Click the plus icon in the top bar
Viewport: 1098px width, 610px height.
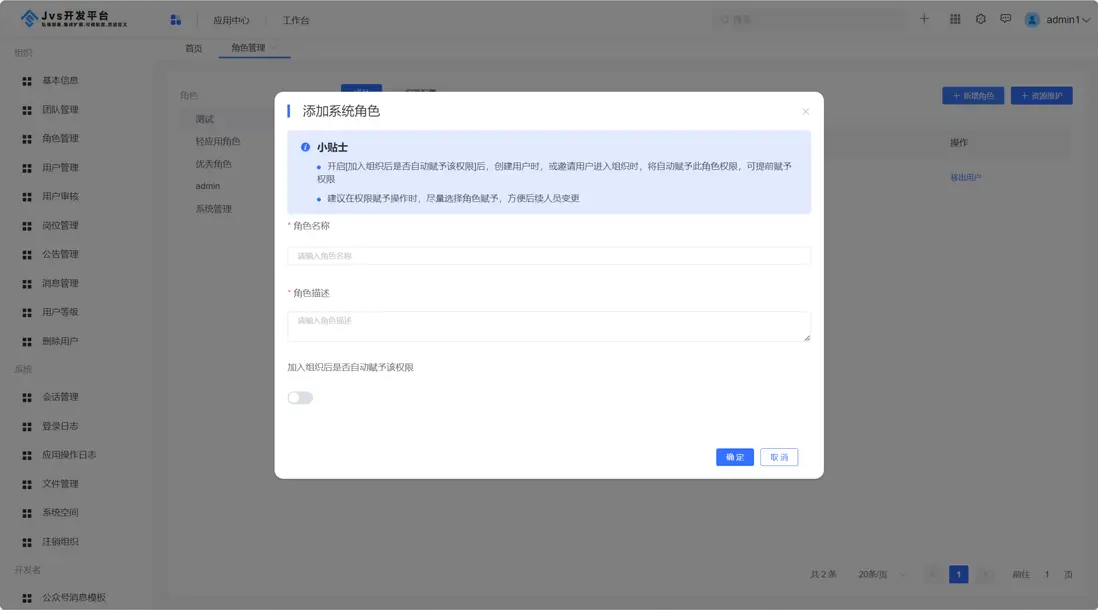tap(924, 18)
